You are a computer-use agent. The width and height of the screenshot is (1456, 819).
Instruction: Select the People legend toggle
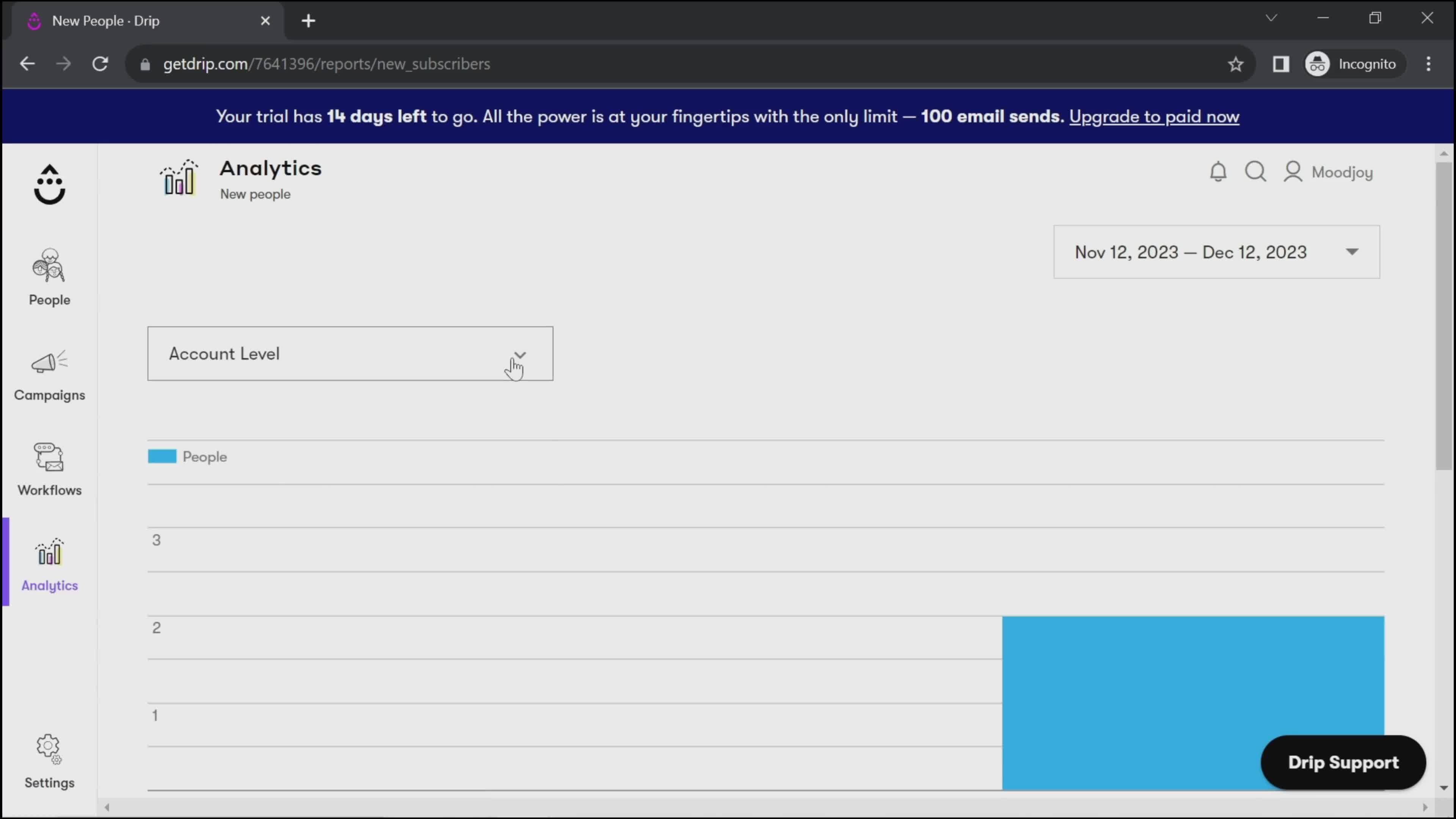(188, 456)
